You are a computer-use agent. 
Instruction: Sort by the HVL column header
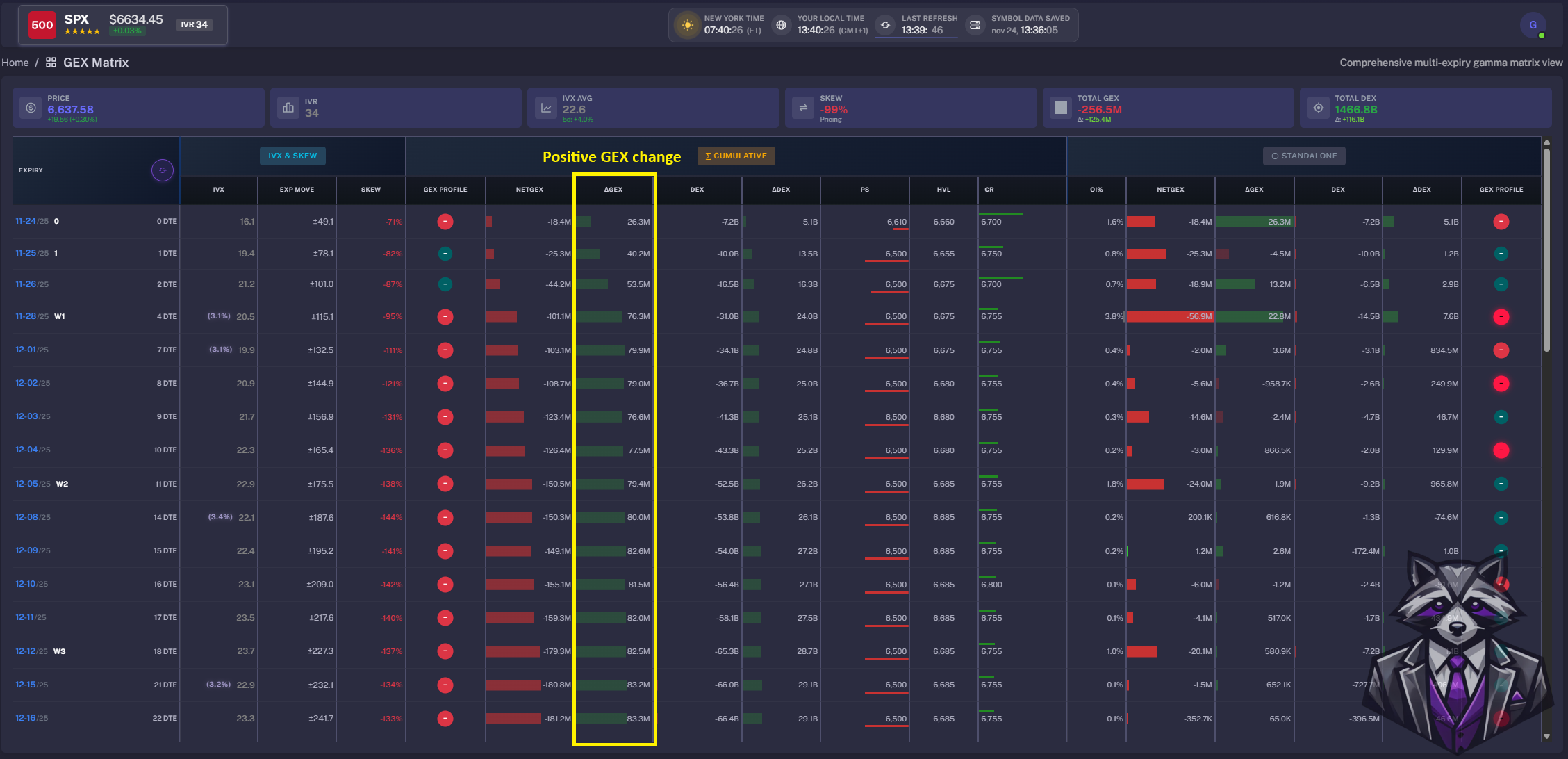[943, 189]
